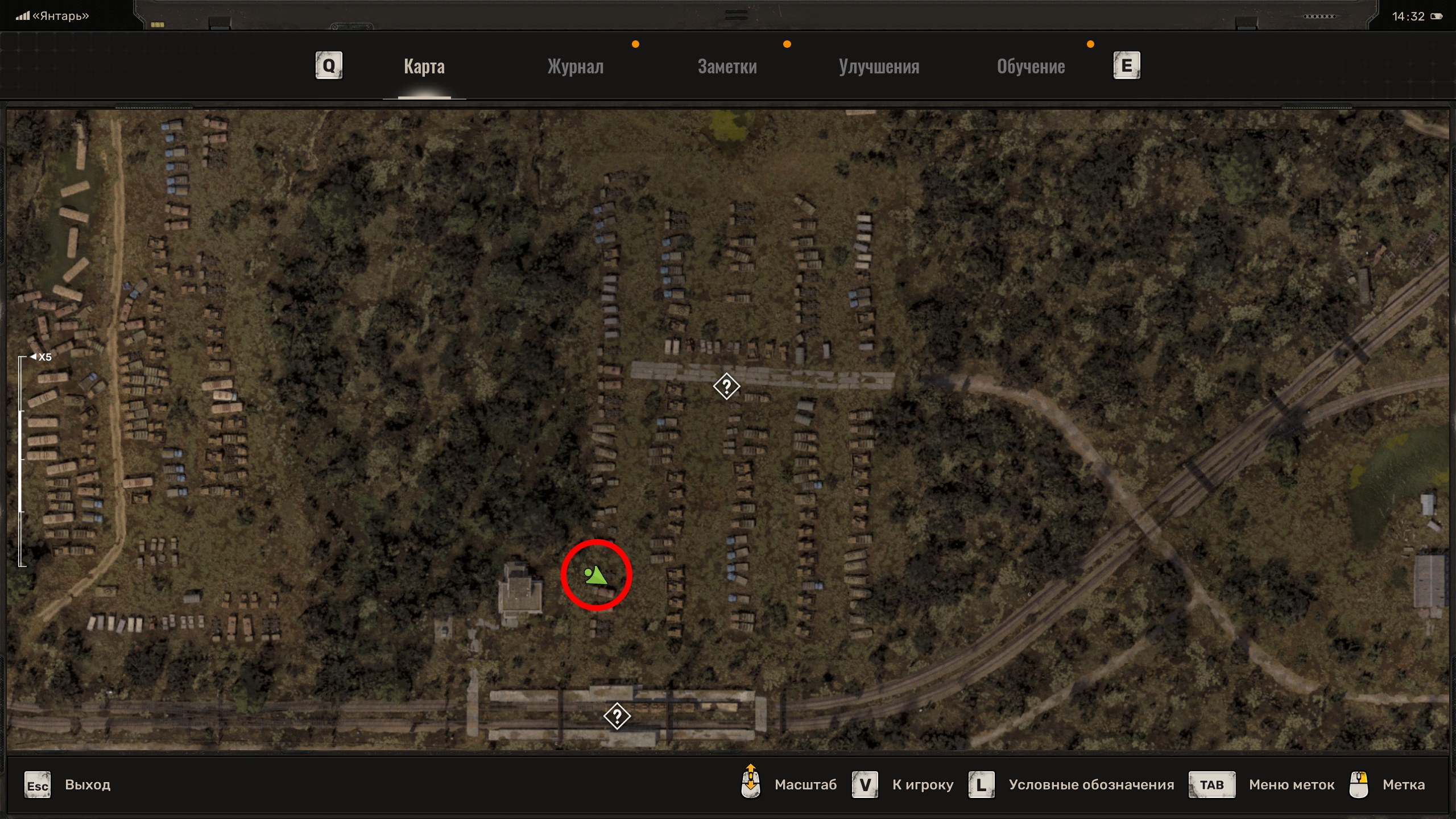Open the Журнал tab
The width and height of the screenshot is (1456, 819).
576,67
